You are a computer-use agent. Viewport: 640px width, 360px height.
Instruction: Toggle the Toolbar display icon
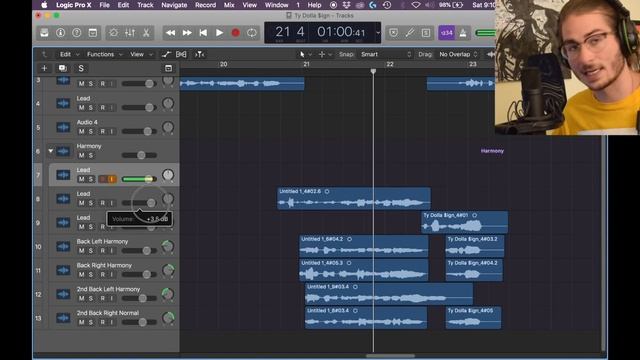(x=93, y=33)
